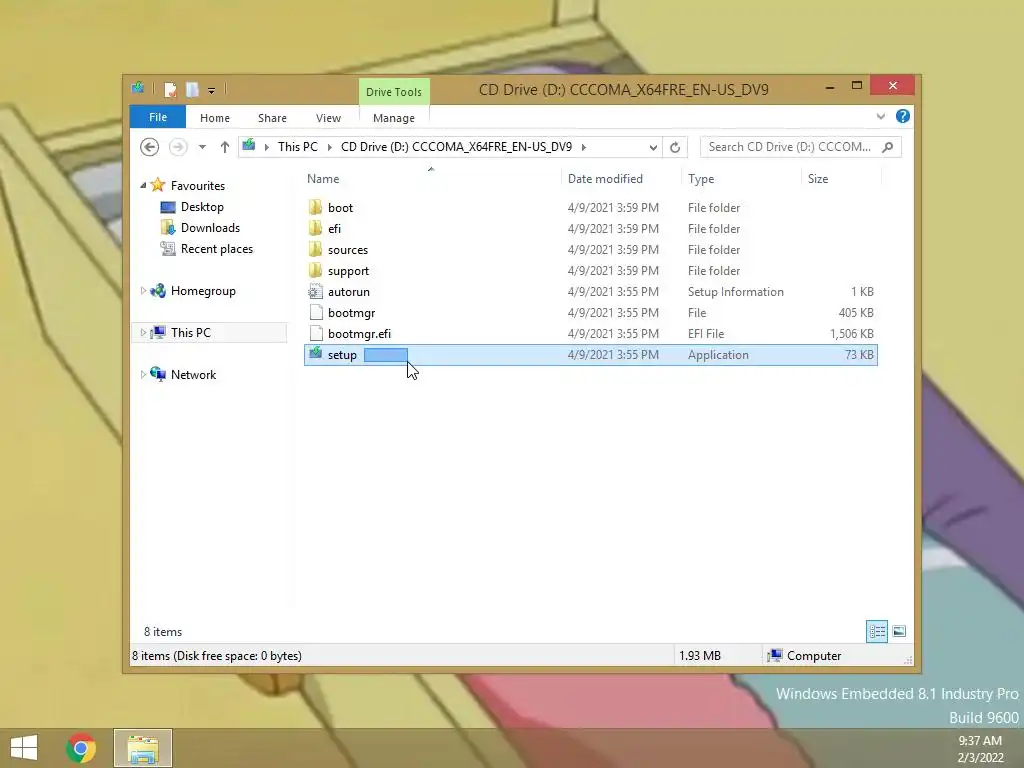
Task: Open the recent locations dropdown arrow
Action: tap(202, 148)
